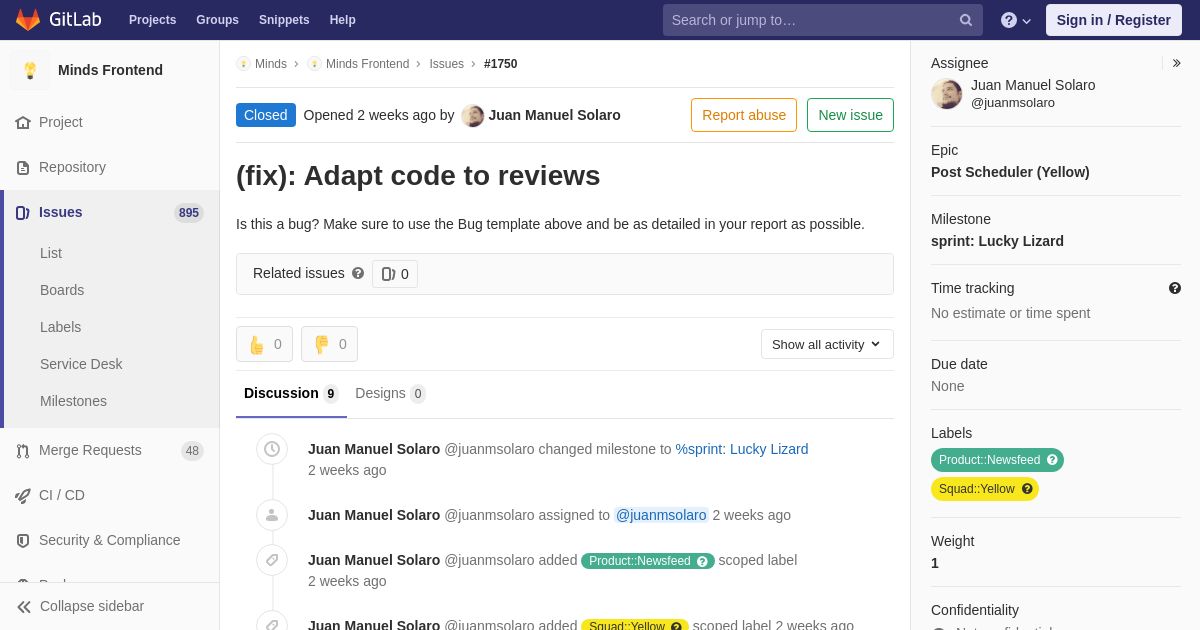Click the thumbs up reaction

pos(264,344)
